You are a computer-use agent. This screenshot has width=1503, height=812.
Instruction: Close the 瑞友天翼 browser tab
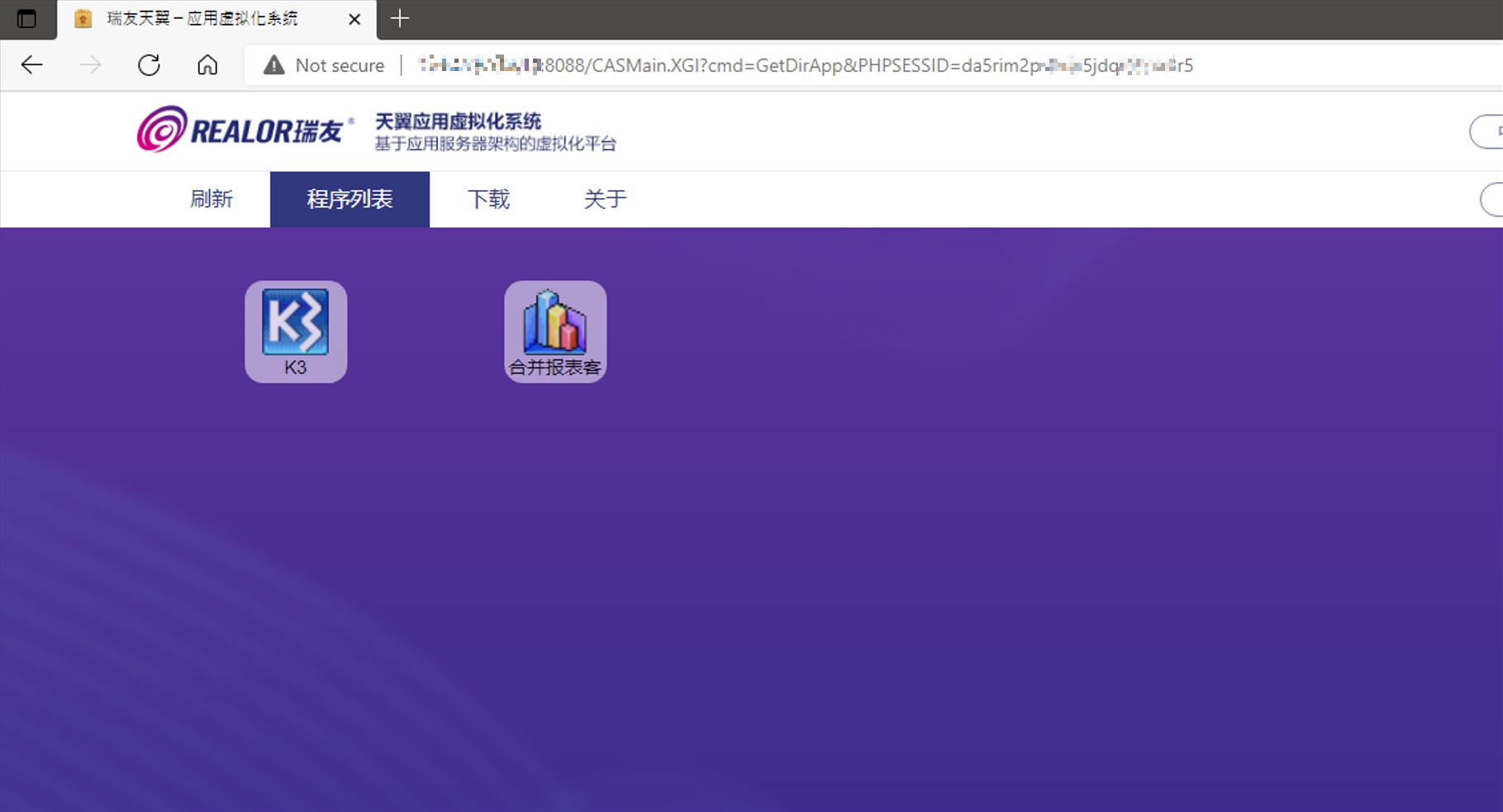354,19
